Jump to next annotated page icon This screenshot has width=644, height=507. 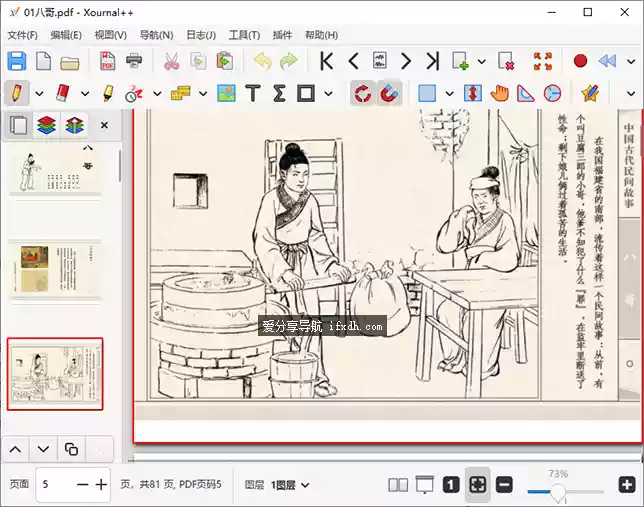pyautogui.click(x=380, y=61)
